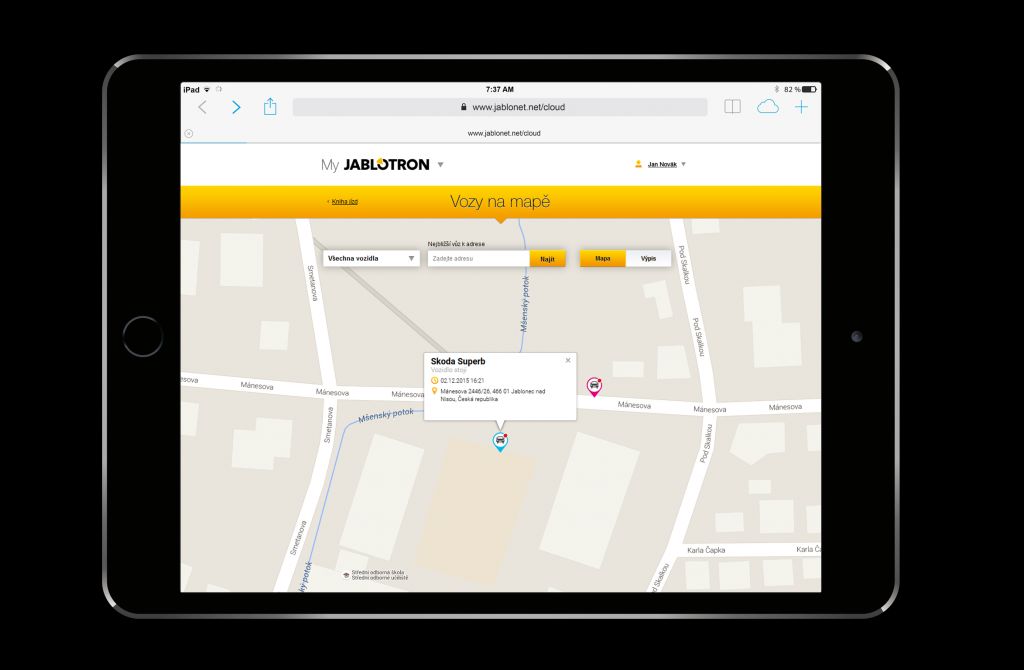Image resolution: width=1024 pixels, height=670 pixels.
Task: Focus the Zadejte adresu input field
Action: 478,259
